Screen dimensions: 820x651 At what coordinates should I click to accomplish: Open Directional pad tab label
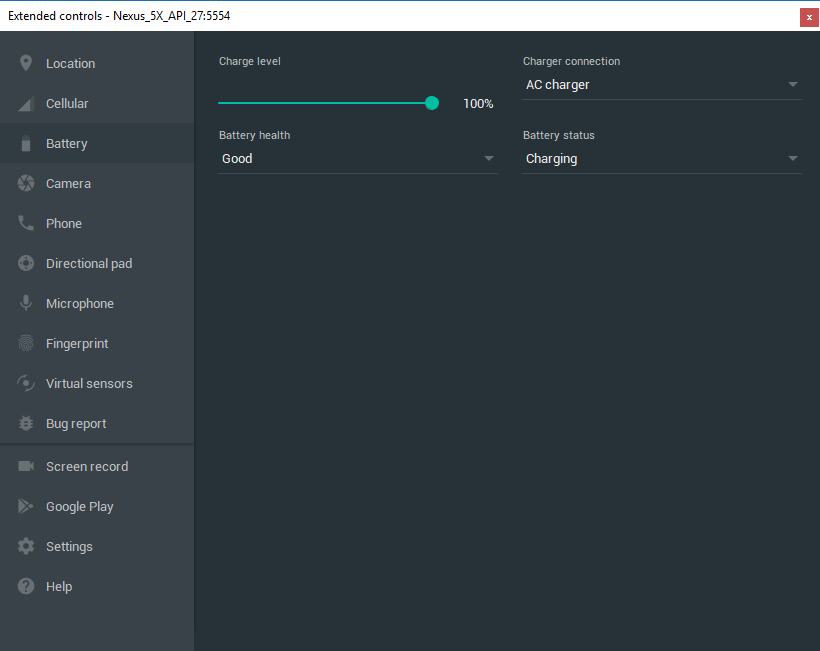(89, 264)
